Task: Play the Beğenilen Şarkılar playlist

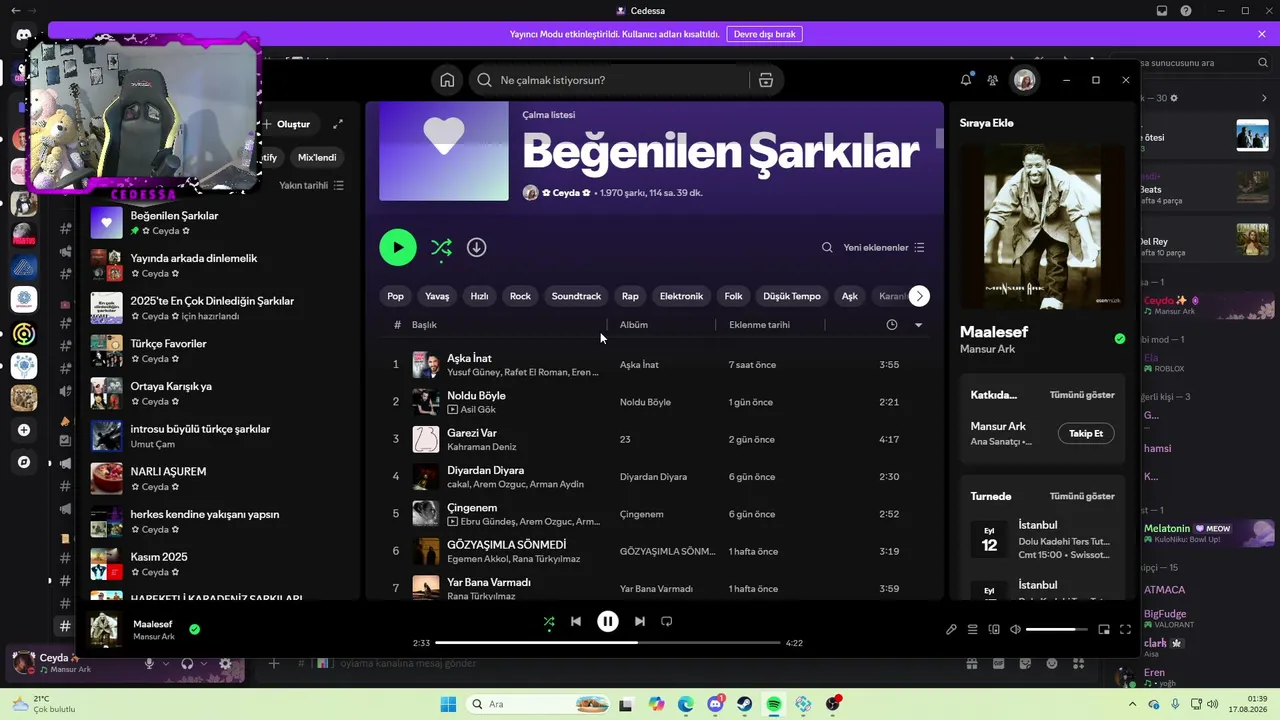Action: click(x=398, y=247)
